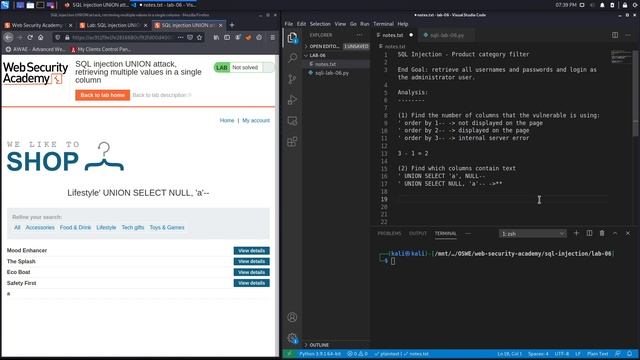
Task: Show system notifications bell in top panel
Action: tap(602, 5)
